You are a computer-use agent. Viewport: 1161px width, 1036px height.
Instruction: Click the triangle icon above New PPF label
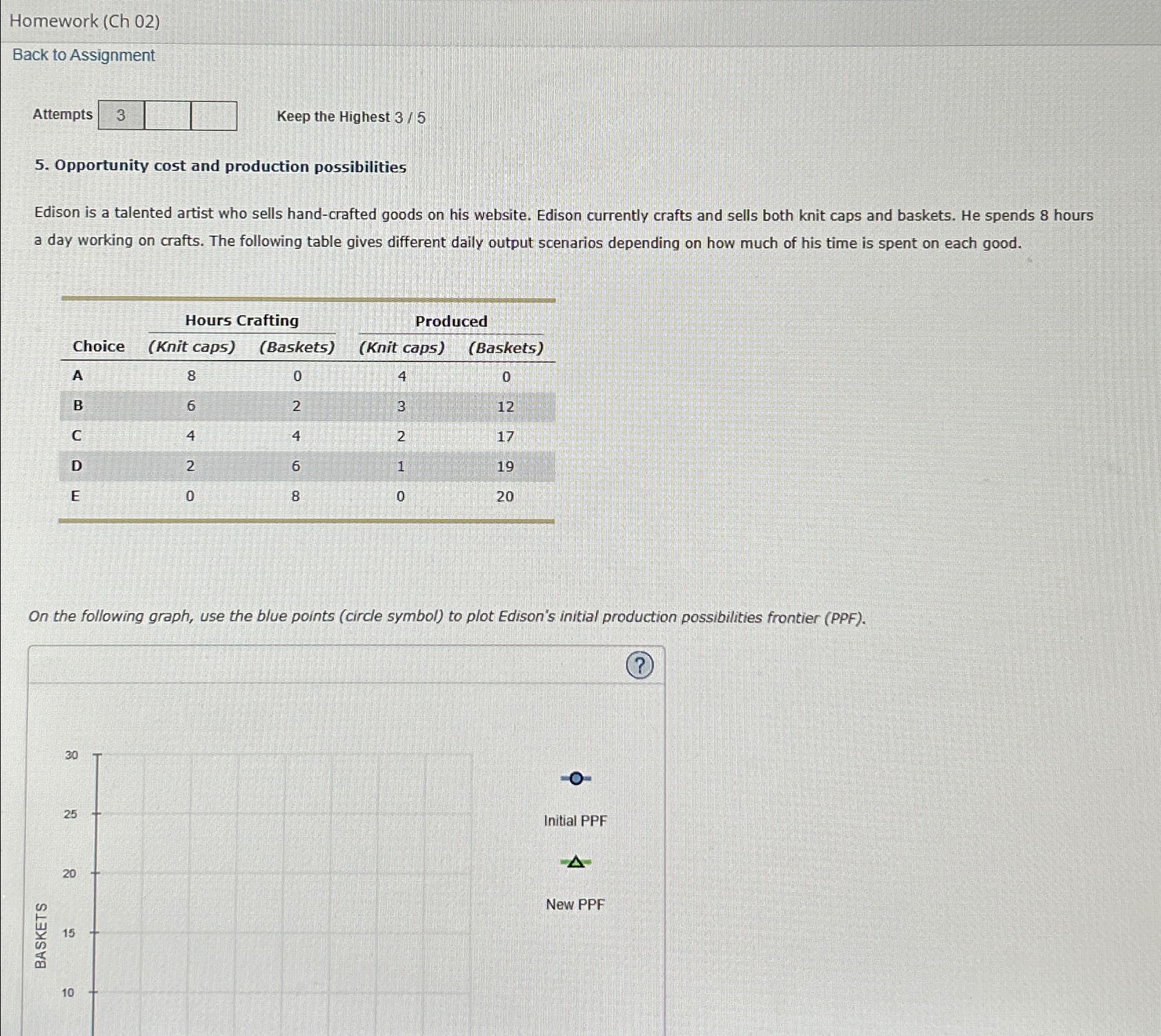click(575, 862)
